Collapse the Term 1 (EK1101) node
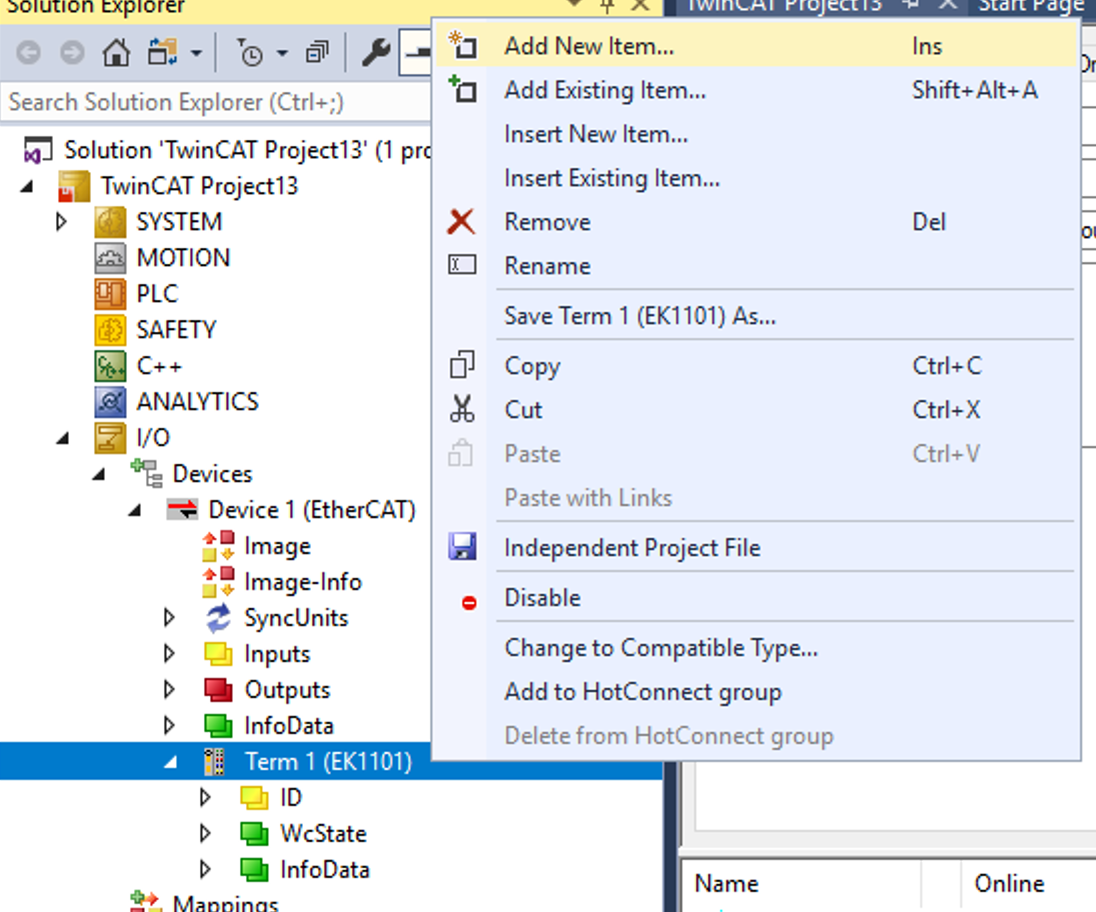1096x912 pixels. click(170, 762)
